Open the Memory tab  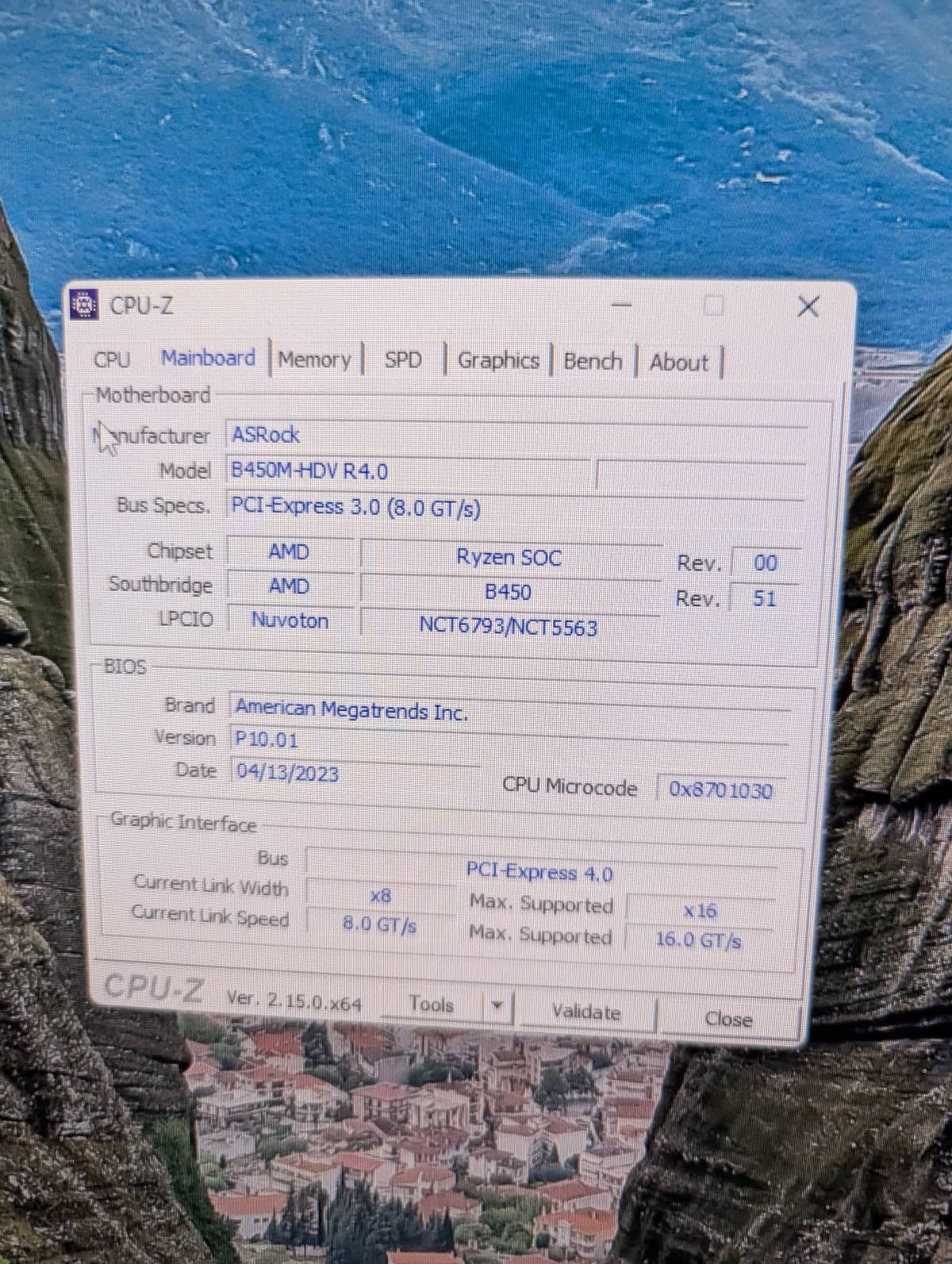point(314,359)
